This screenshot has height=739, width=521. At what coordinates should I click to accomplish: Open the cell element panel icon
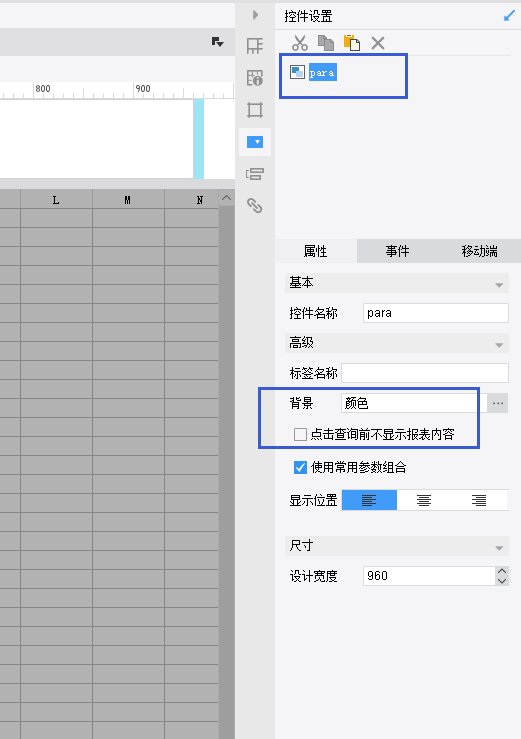[255, 46]
